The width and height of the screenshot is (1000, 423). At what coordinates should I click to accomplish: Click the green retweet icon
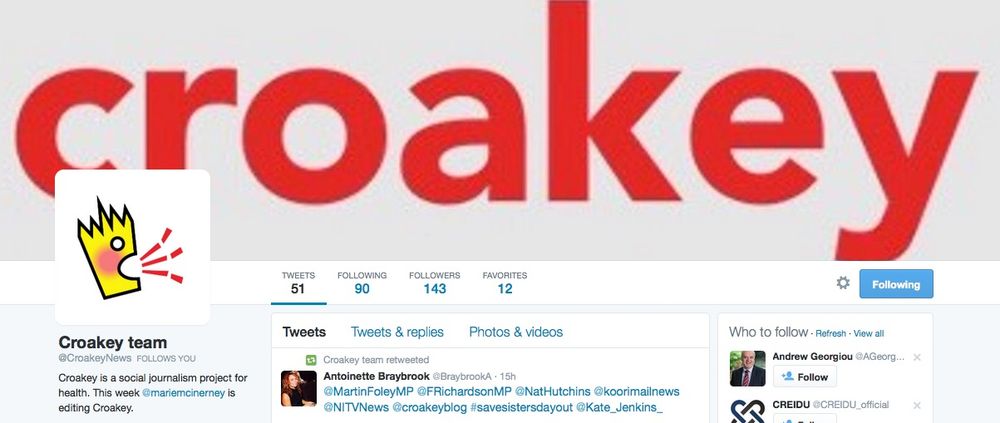point(311,360)
